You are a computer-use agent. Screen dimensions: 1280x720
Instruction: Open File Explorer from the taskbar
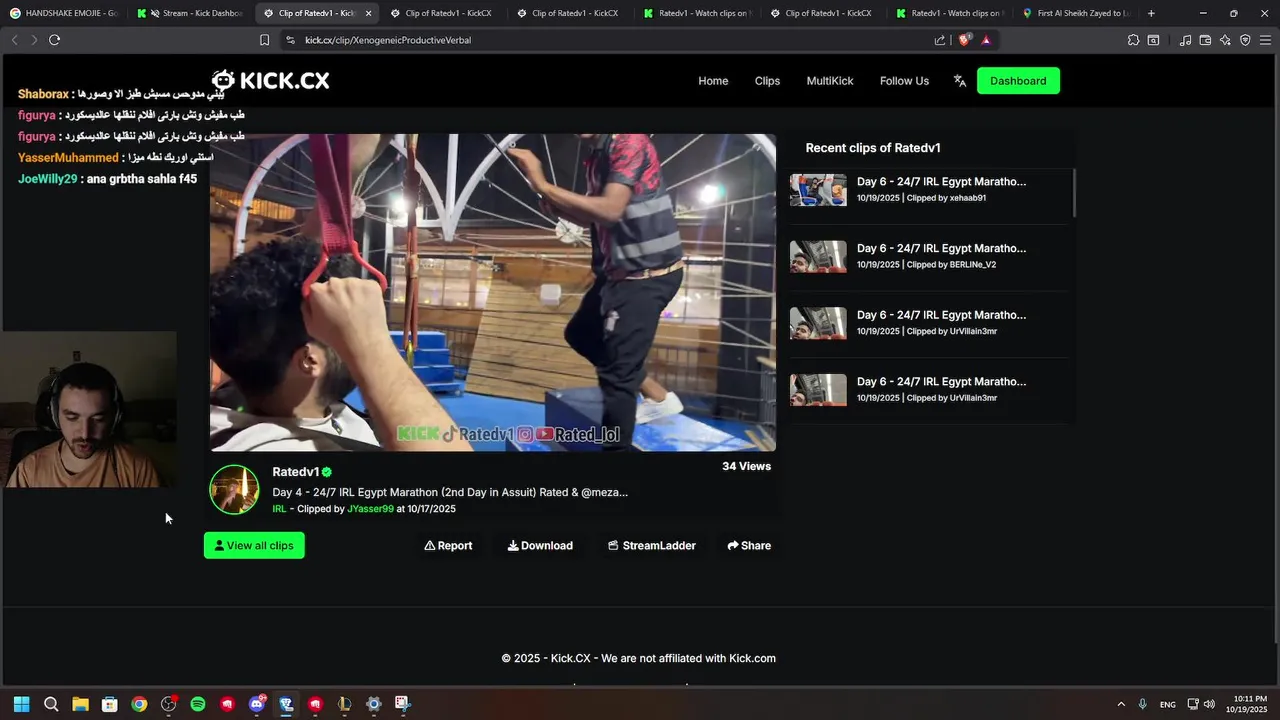coord(81,704)
